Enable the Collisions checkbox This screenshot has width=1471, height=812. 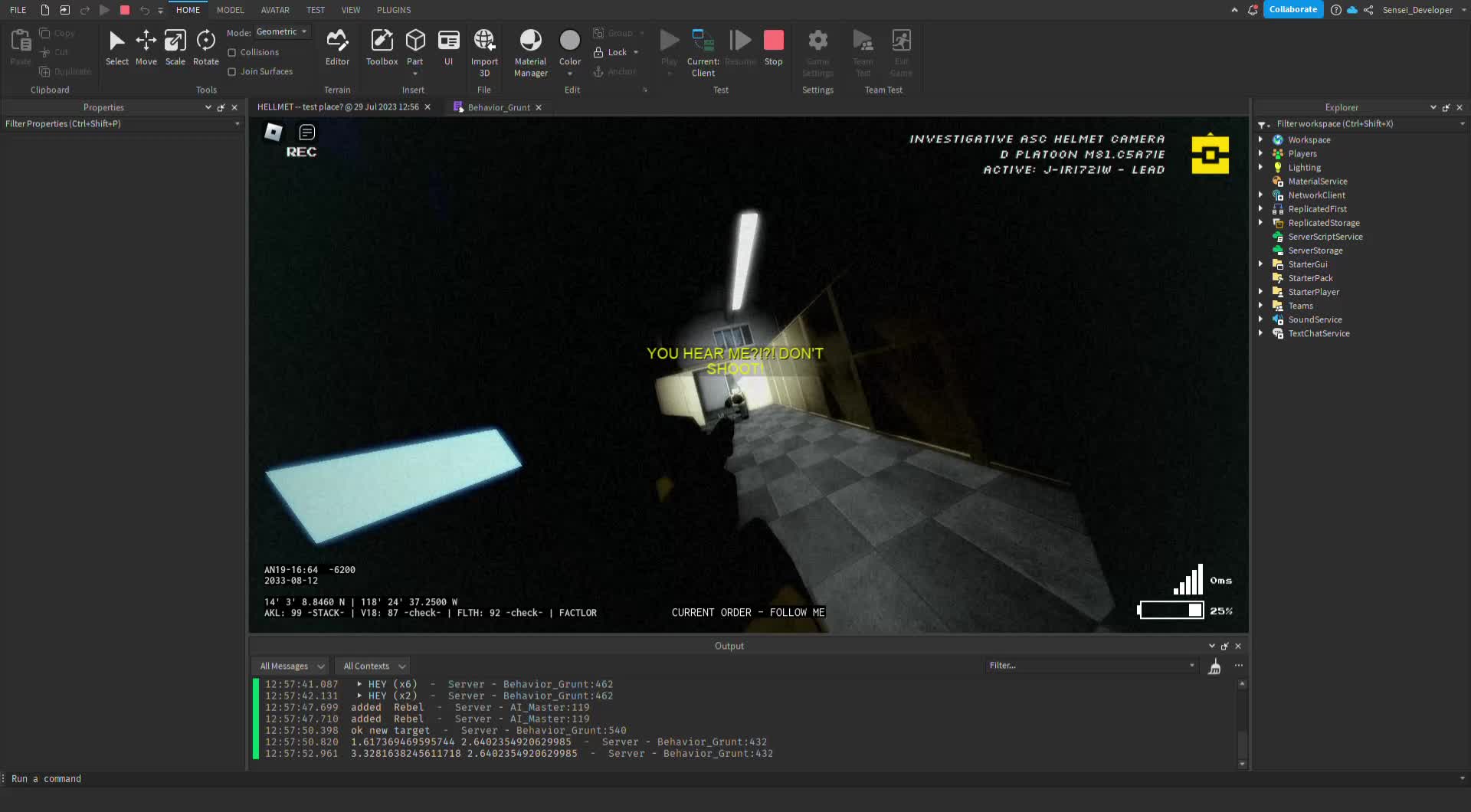(231, 53)
